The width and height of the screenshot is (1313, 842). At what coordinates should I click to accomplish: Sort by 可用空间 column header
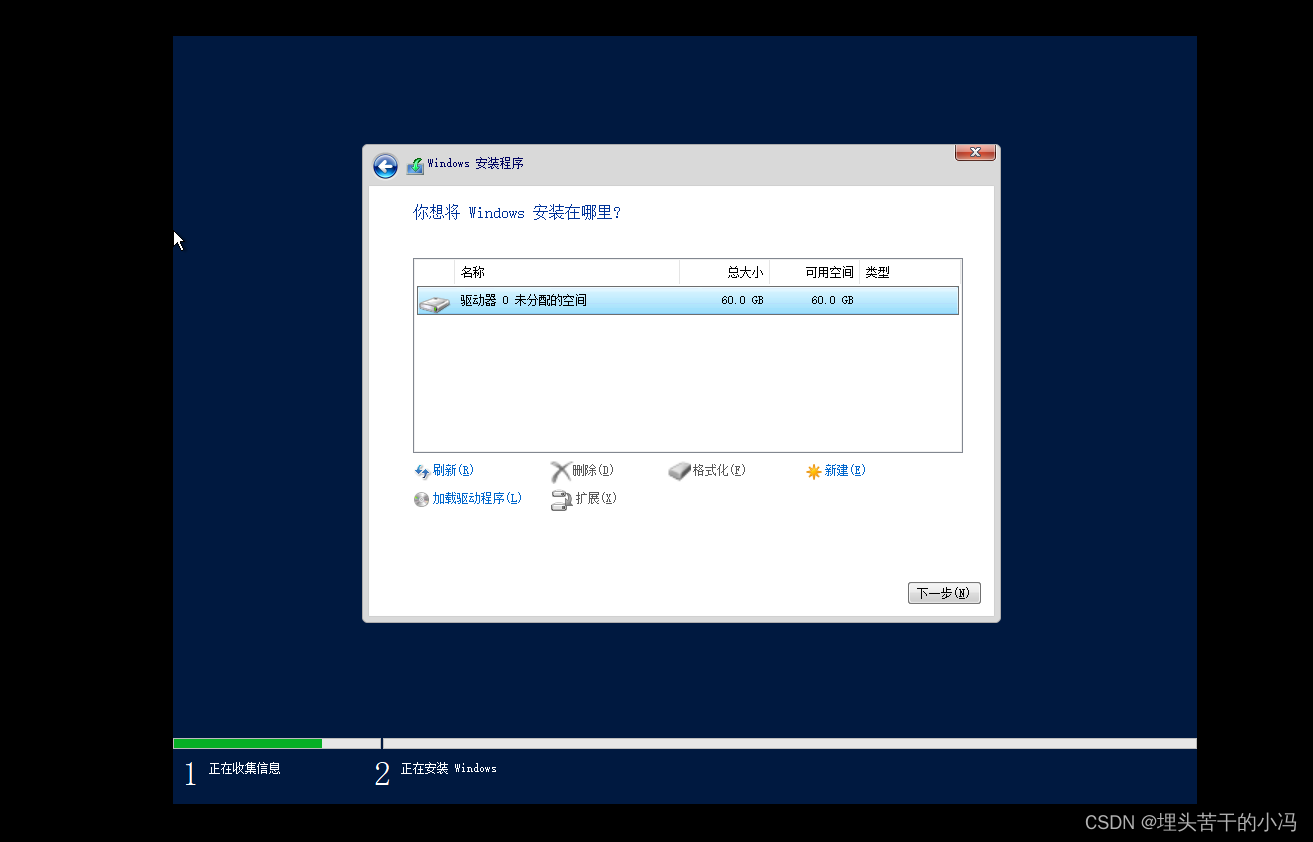click(815, 272)
